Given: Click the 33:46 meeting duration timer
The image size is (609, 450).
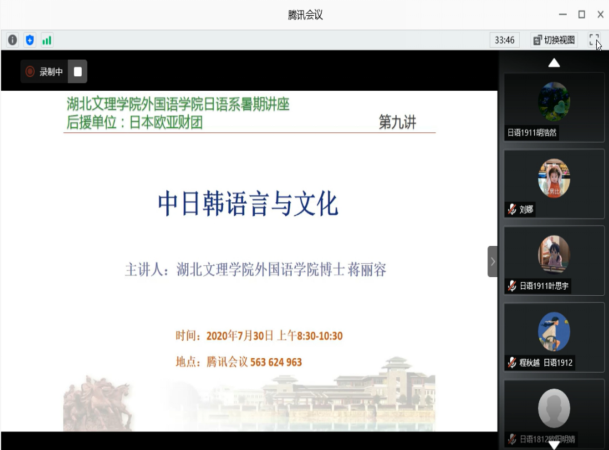Looking at the screenshot, I should 504,40.
